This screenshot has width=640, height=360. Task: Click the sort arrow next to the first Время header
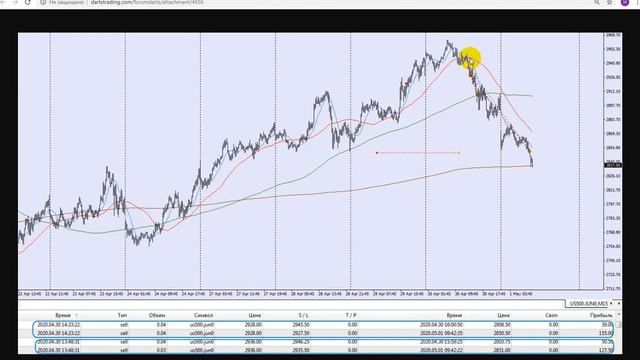[77, 315]
